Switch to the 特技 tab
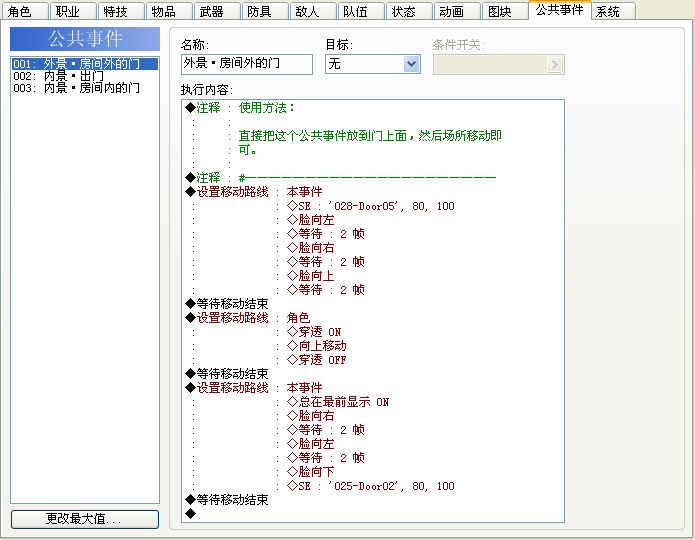The image size is (695, 540). 121,11
